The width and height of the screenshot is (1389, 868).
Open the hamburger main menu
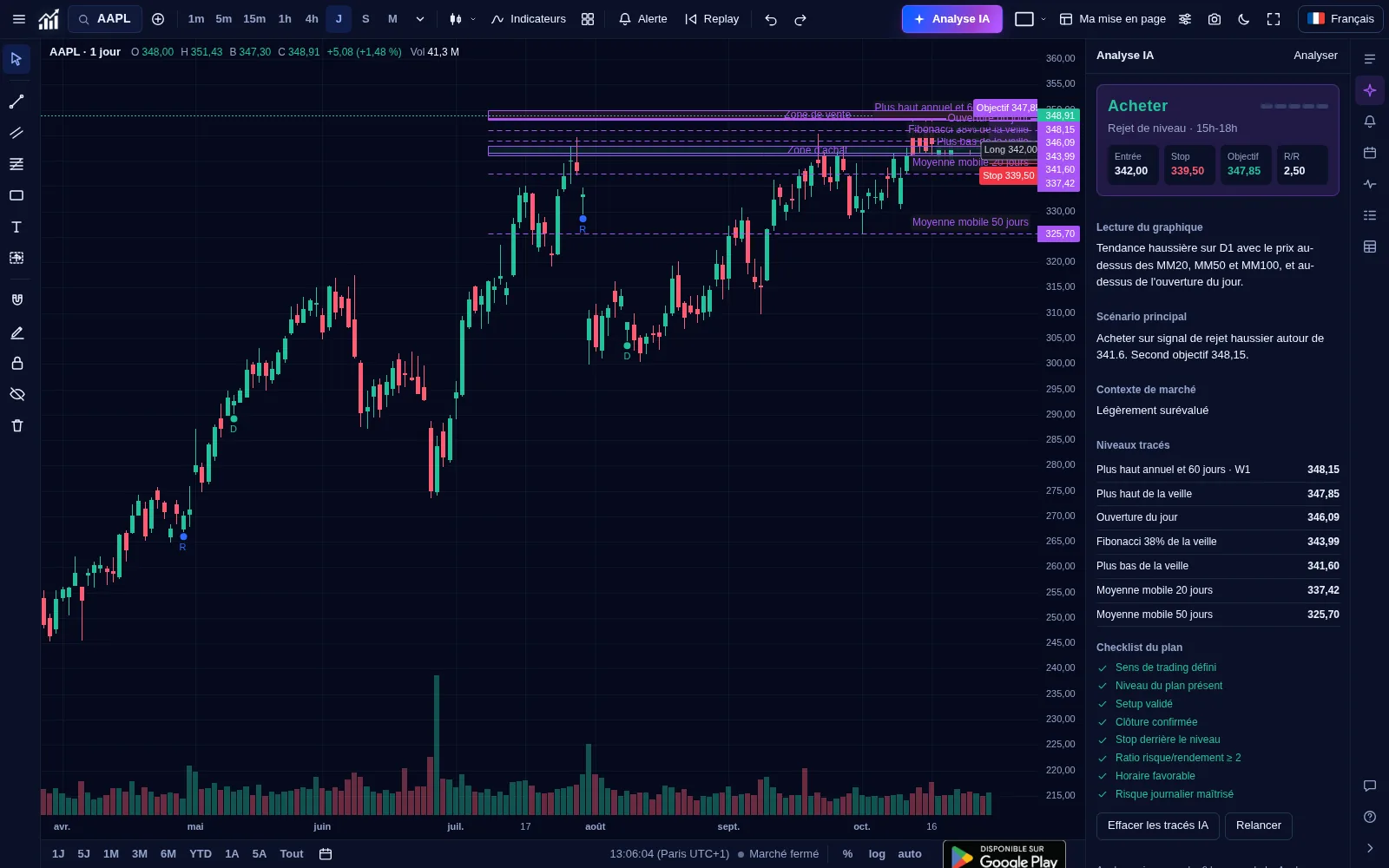pos(19,19)
